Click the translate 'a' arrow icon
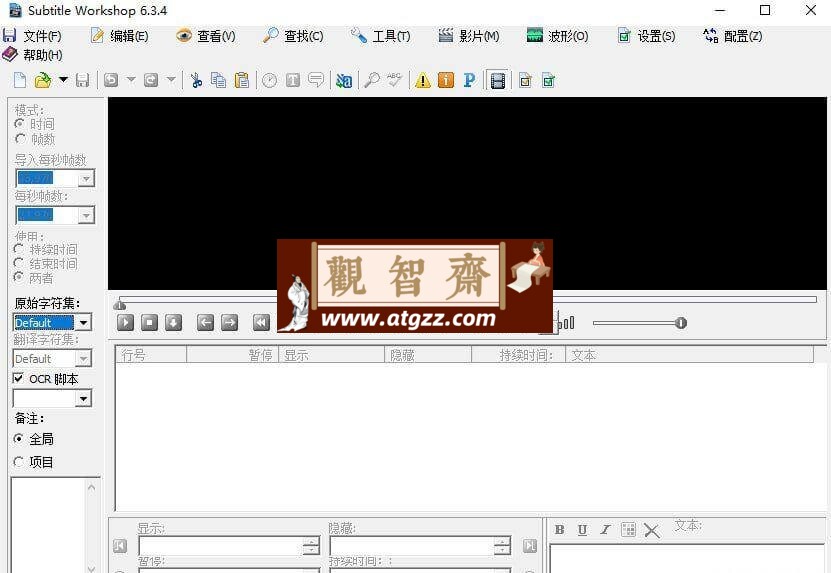The width and height of the screenshot is (831, 573). [x=343, y=81]
